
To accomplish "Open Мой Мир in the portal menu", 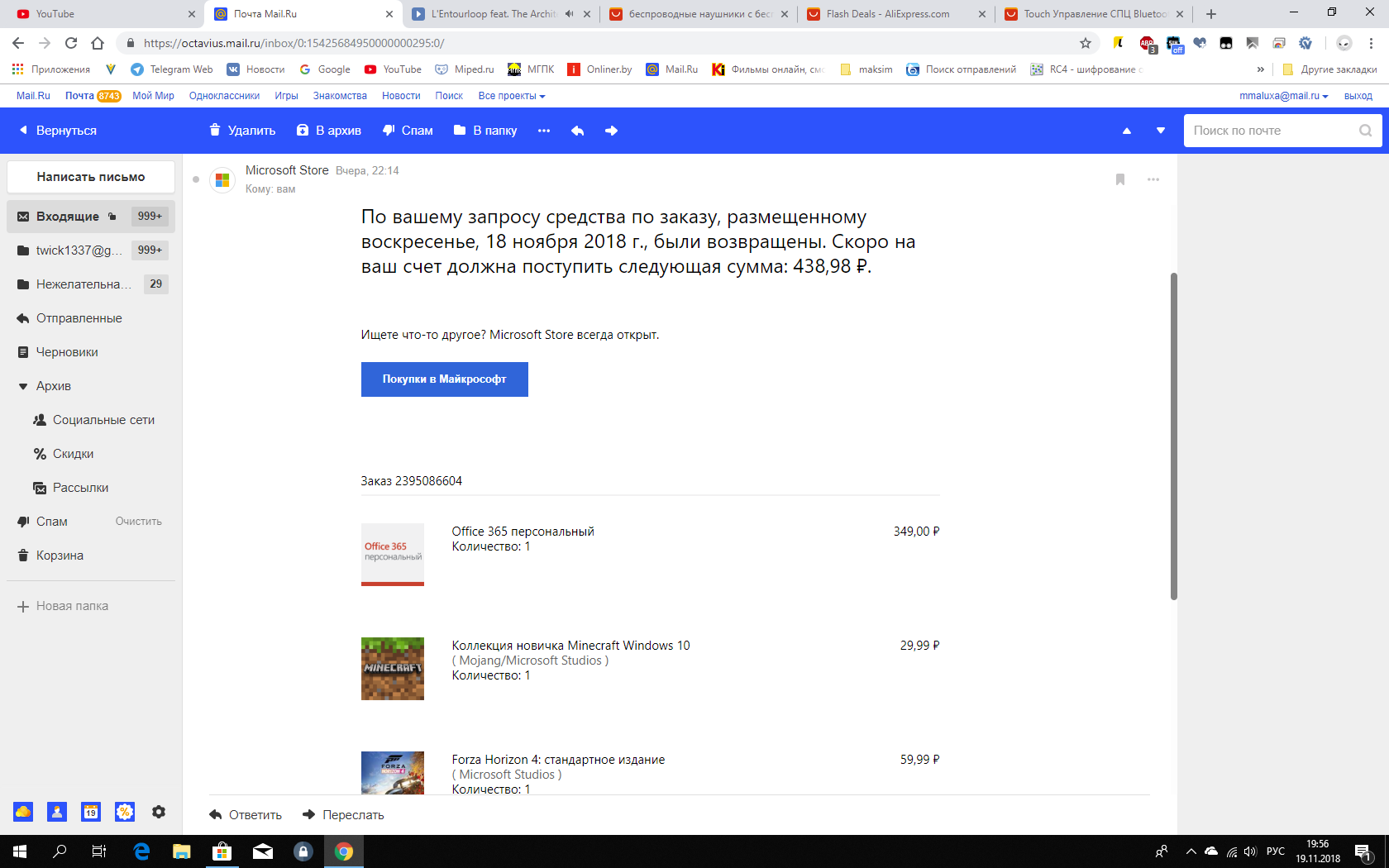I will point(153,96).
